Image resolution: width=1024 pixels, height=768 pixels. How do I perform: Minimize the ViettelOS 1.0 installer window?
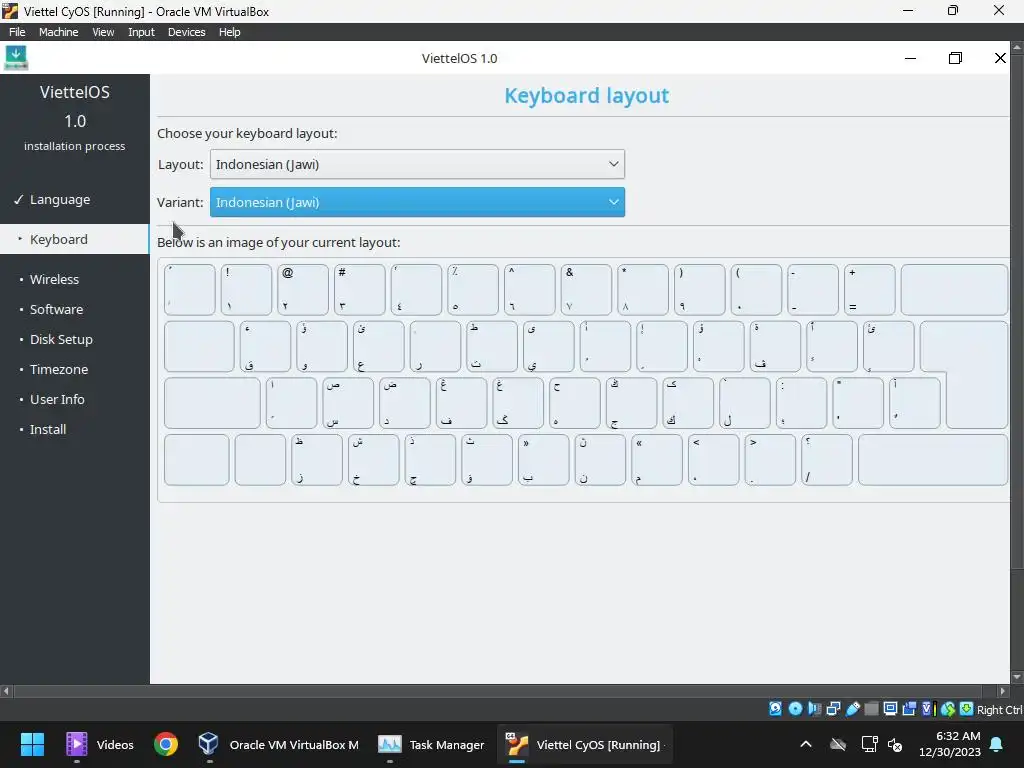click(x=910, y=58)
